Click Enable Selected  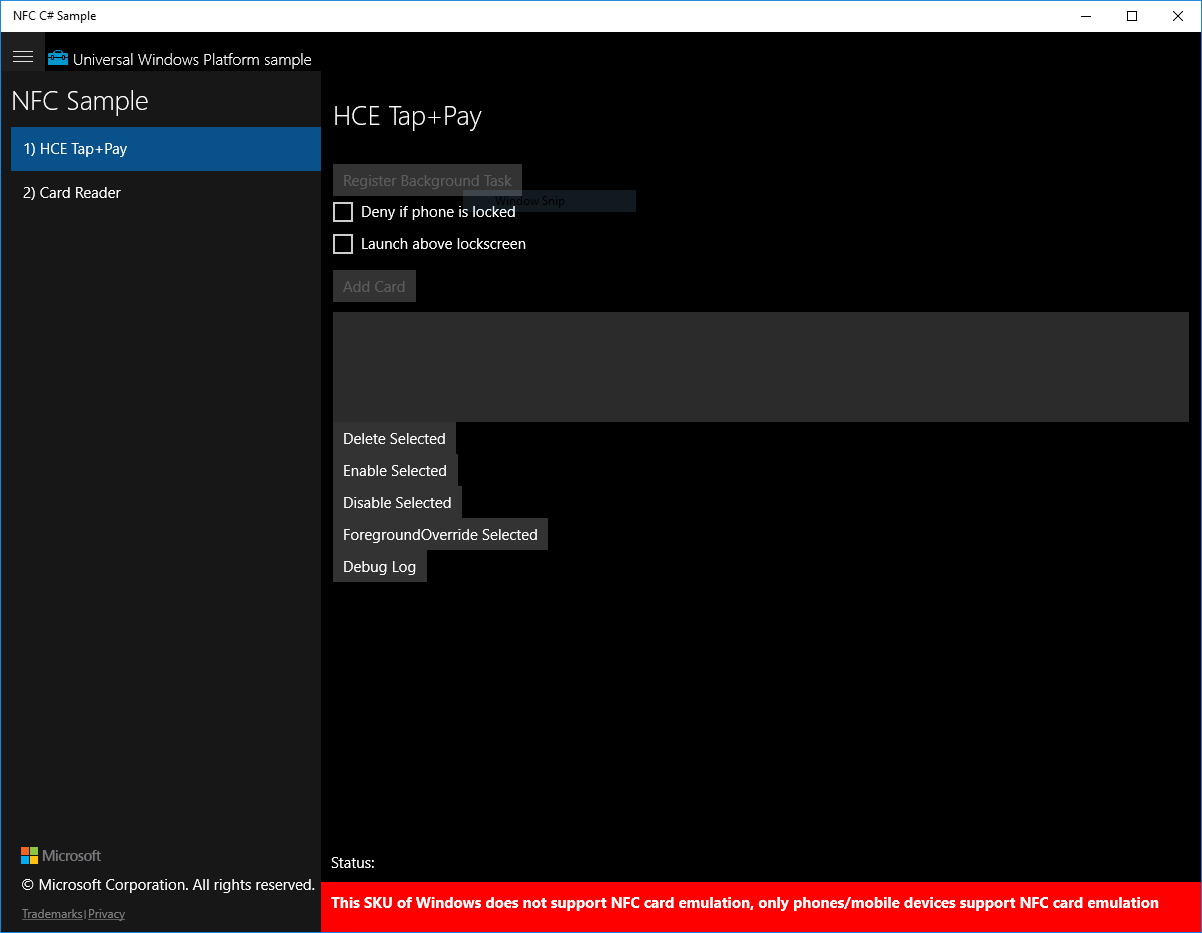click(x=394, y=470)
